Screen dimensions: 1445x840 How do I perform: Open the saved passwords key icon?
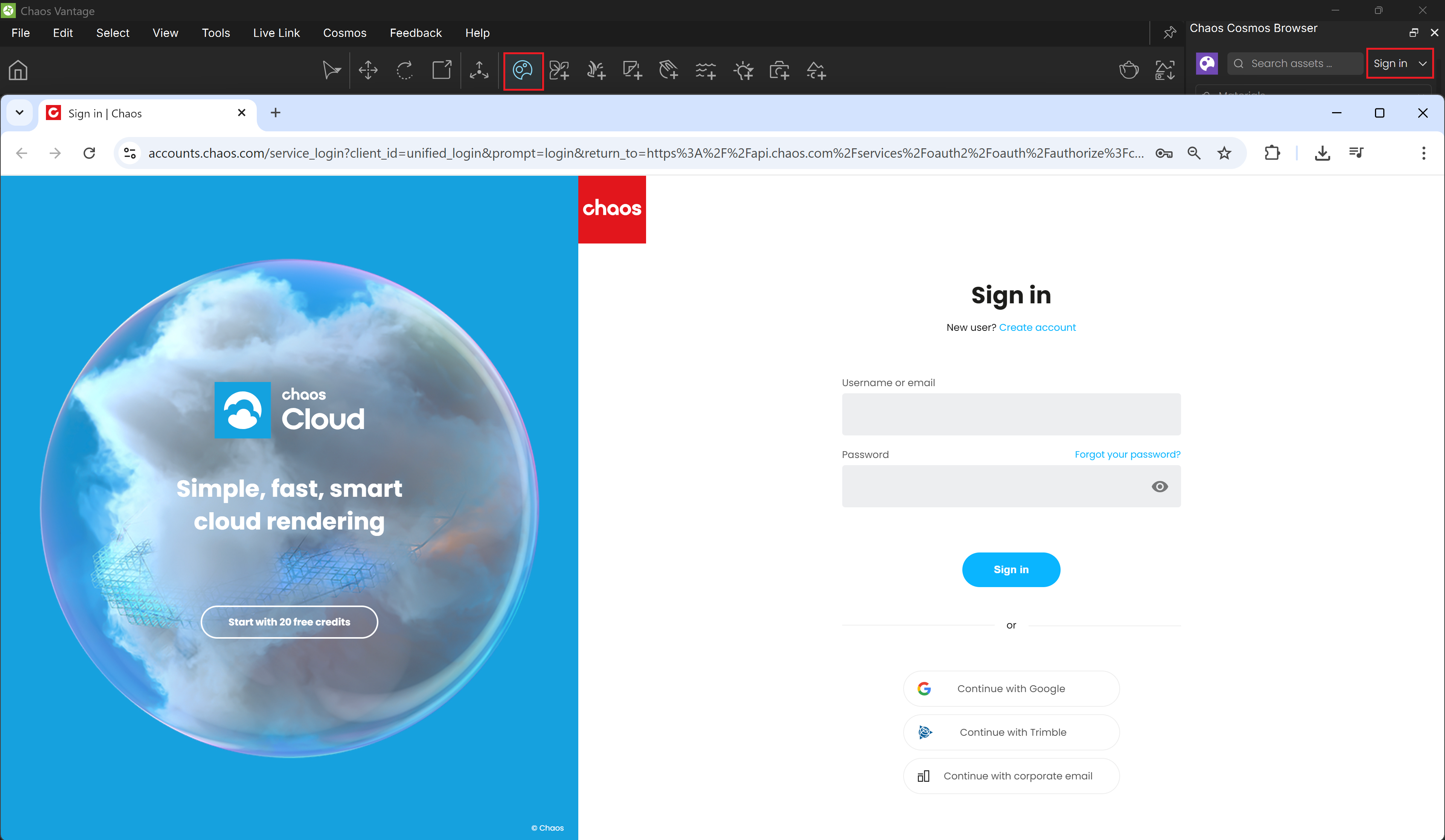click(1164, 153)
